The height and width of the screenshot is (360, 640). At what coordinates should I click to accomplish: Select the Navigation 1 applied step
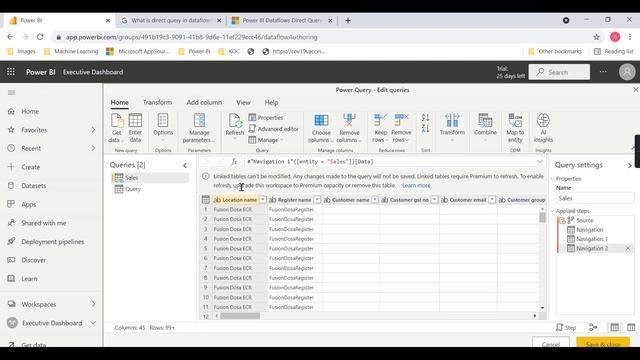[591, 239]
